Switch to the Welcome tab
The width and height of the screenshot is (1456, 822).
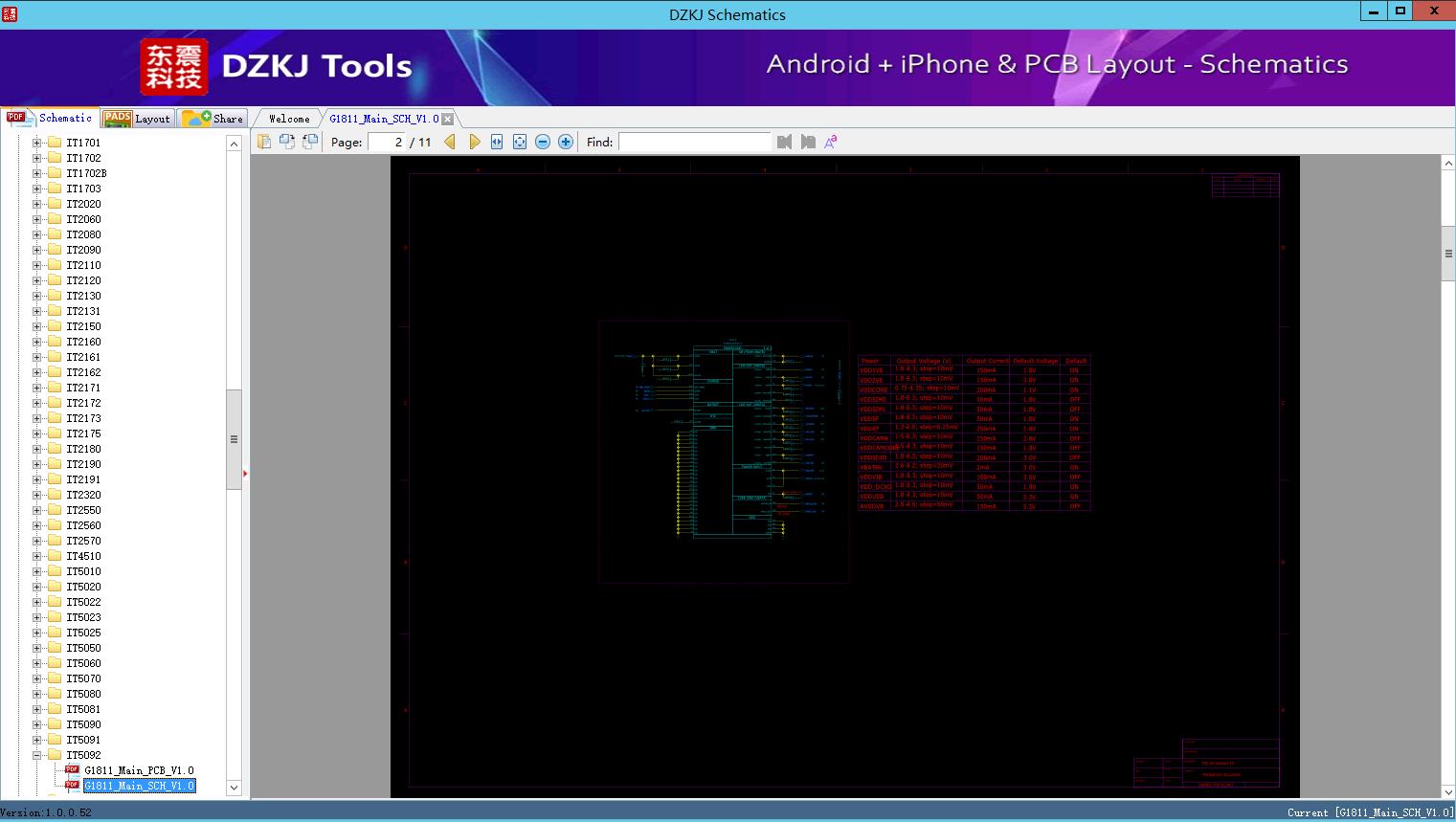(289, 119)
